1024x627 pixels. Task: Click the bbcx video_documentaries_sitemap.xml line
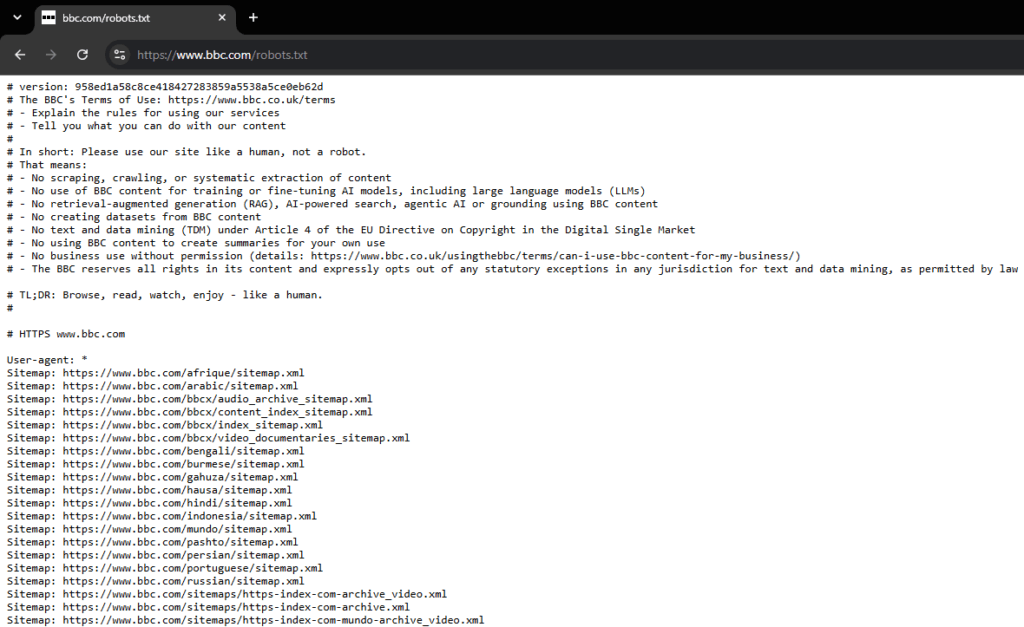[x=208, y=438]
